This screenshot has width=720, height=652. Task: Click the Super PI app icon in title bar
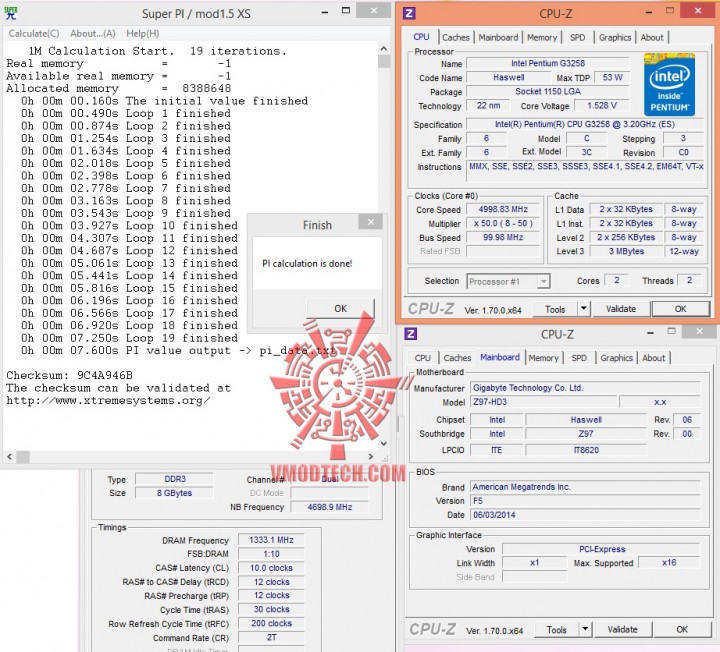point(11,13)
